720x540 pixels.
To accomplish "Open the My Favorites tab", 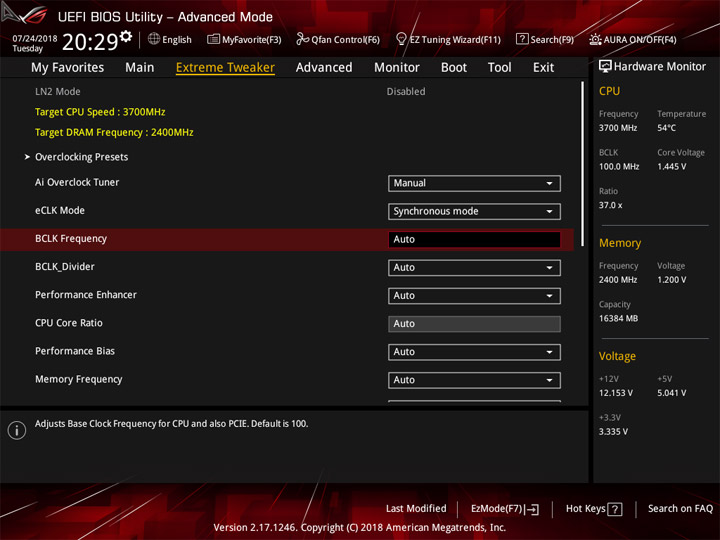I will [68, 68].
